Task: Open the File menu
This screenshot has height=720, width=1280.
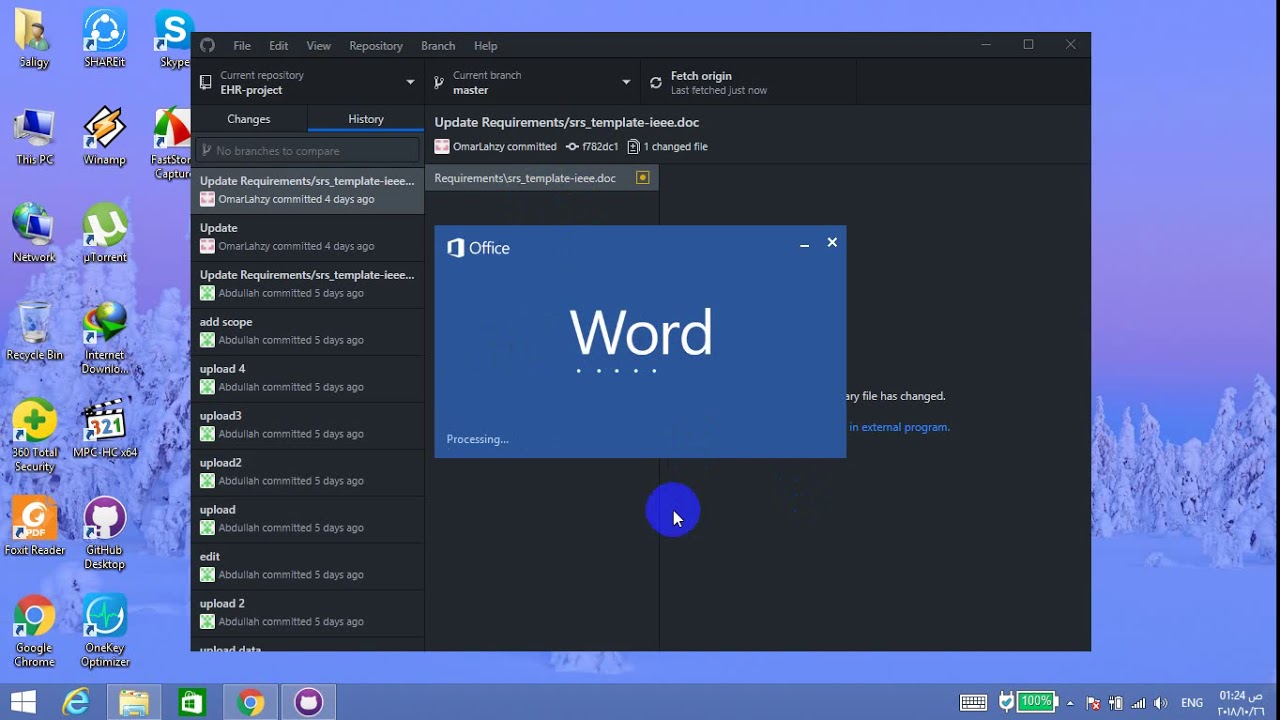Action: click(242, 45)
